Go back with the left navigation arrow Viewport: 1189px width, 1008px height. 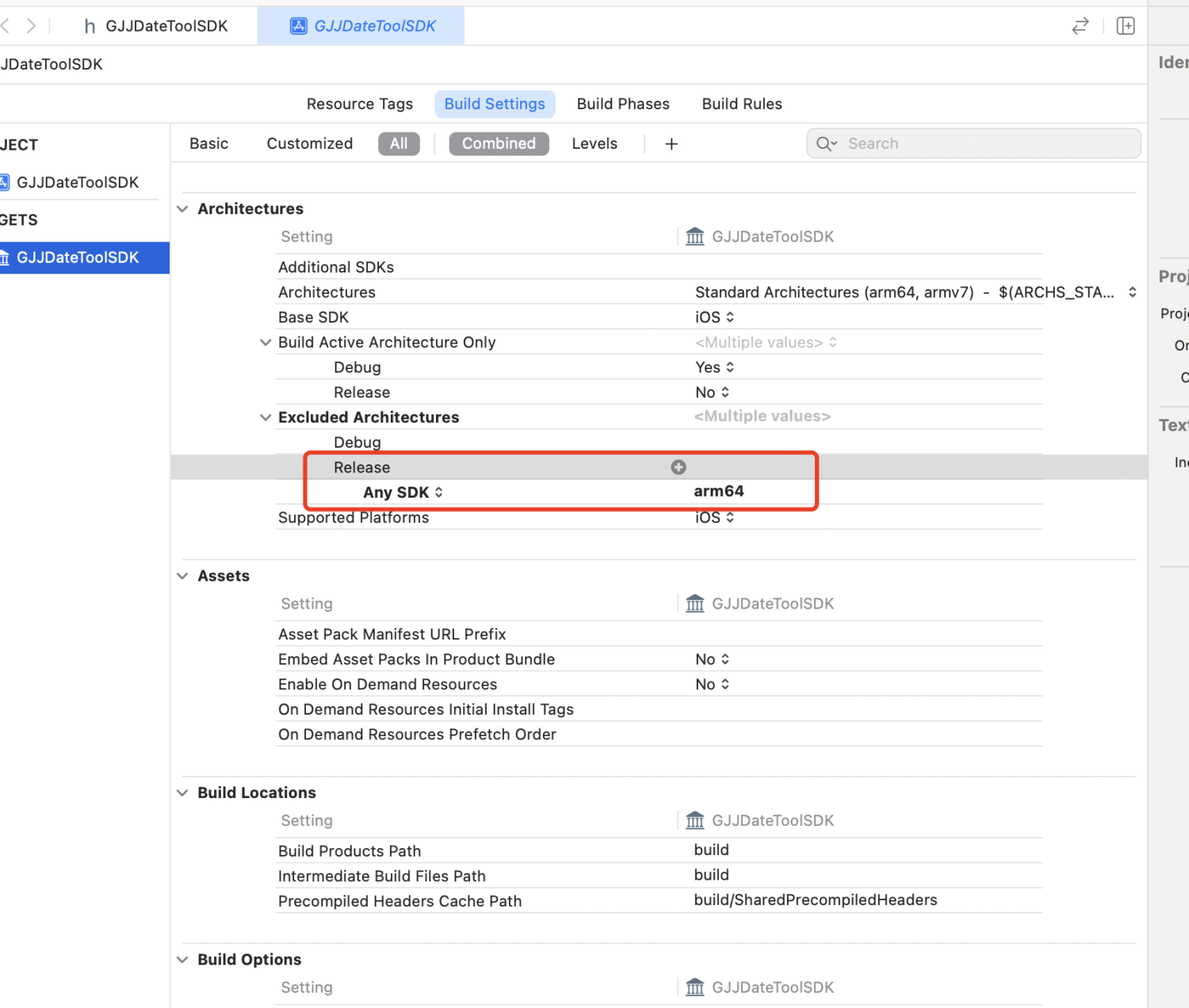pos(5,26)
